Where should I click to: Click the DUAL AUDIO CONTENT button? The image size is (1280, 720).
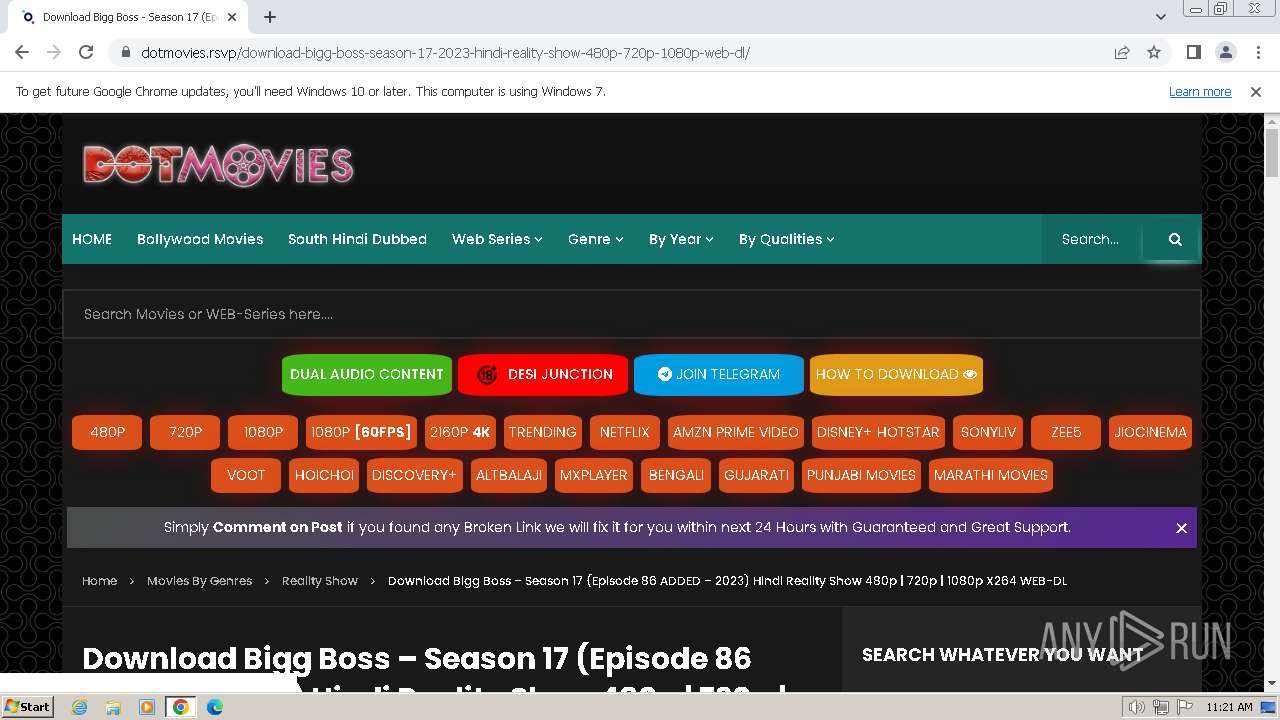[367, 374]
